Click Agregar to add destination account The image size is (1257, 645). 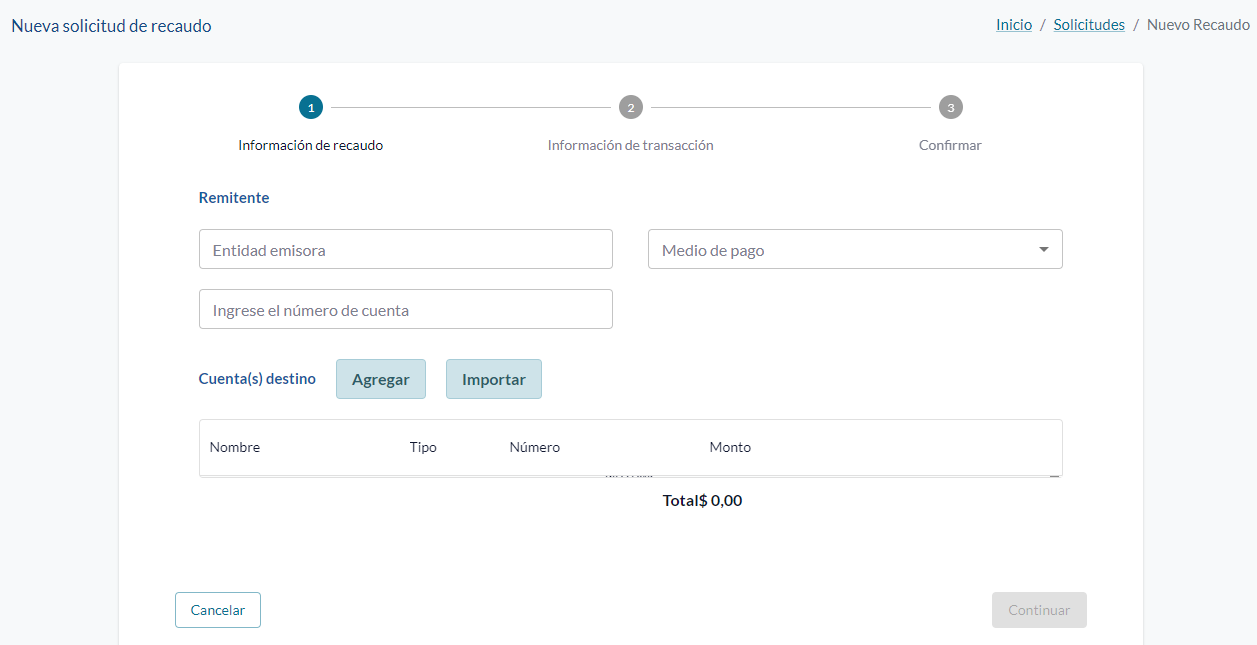(381, 379)
